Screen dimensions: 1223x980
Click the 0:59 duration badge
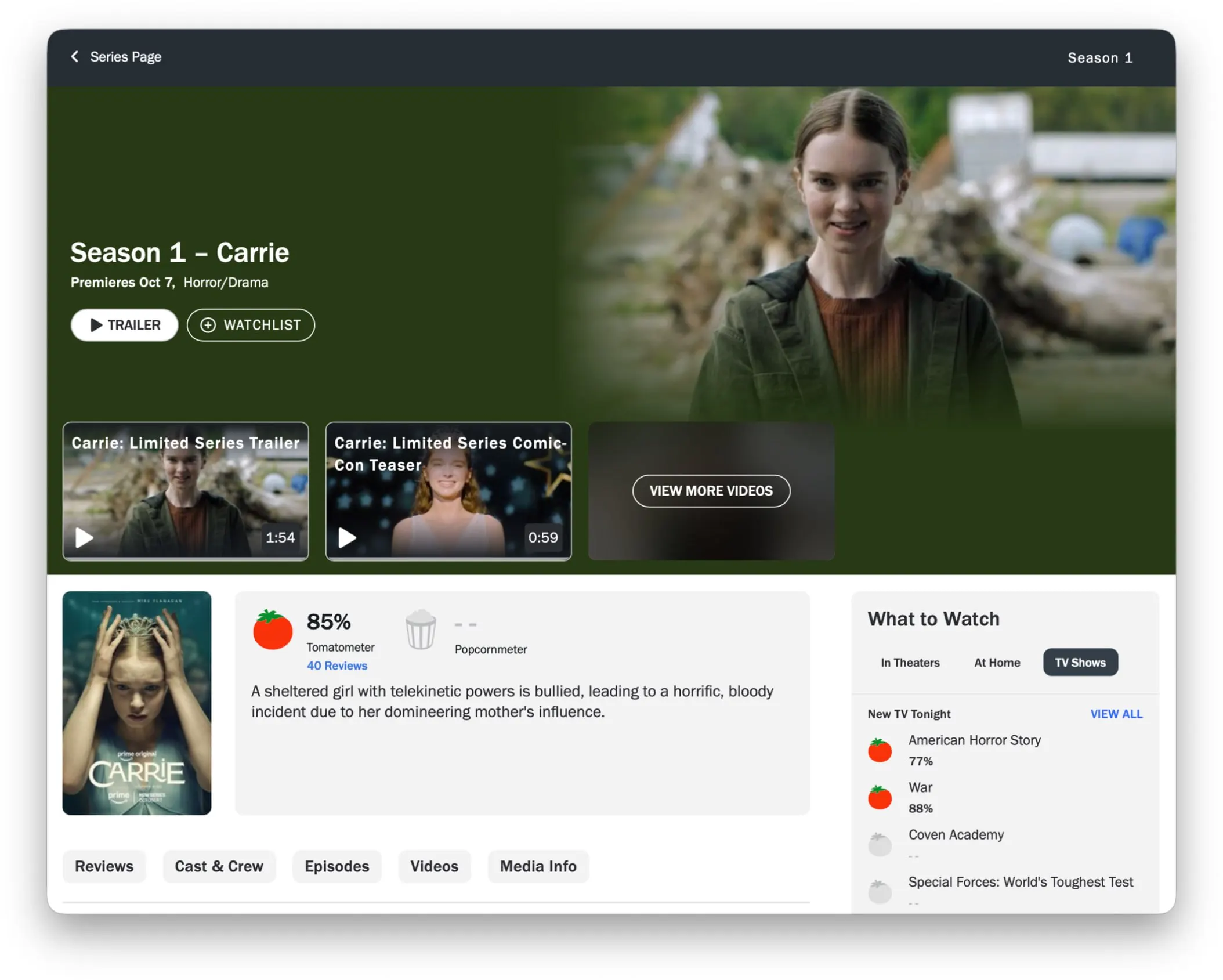pos(543,538)
